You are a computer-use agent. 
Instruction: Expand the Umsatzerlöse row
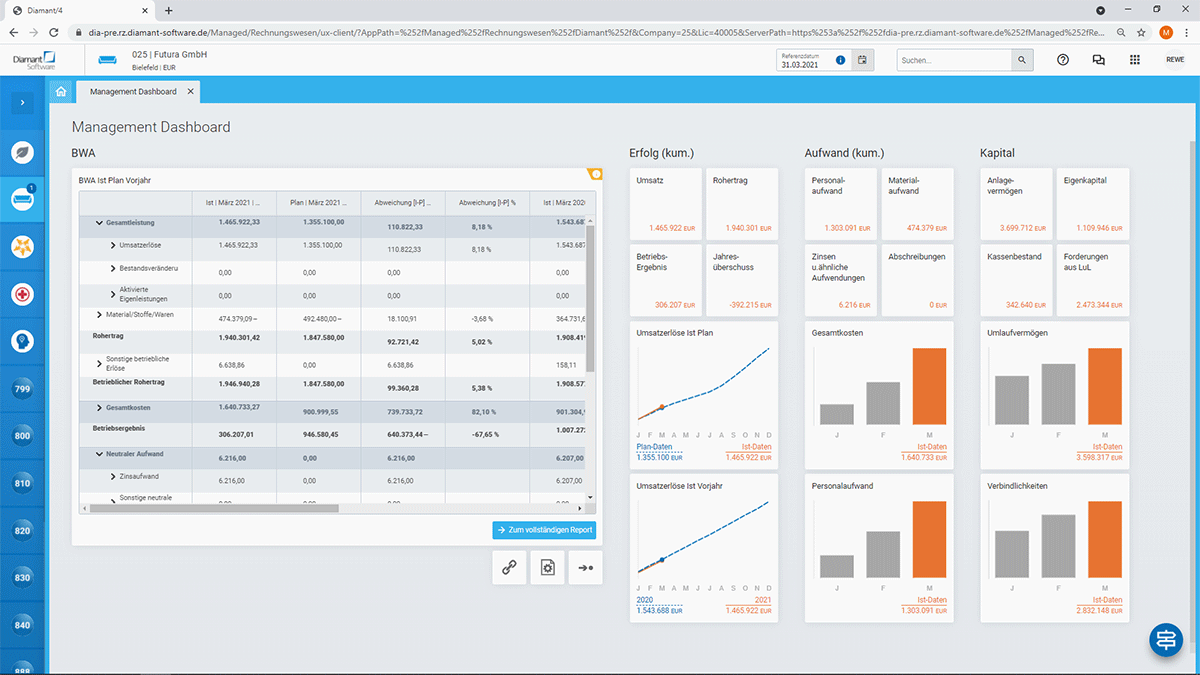pos(112,245)
